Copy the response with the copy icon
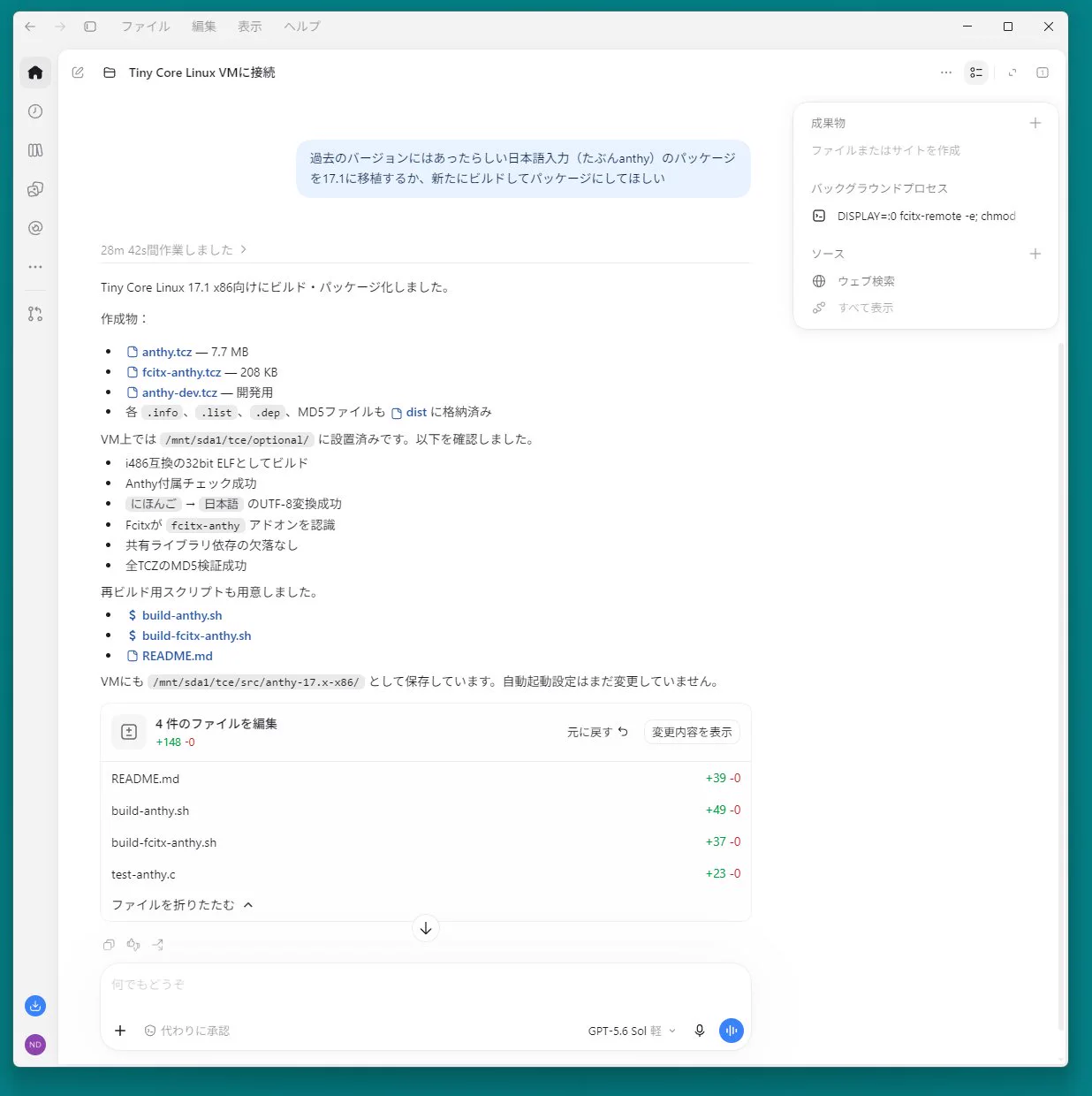The height and width of the screenshot is (1096, 1092). click(109, 945)
